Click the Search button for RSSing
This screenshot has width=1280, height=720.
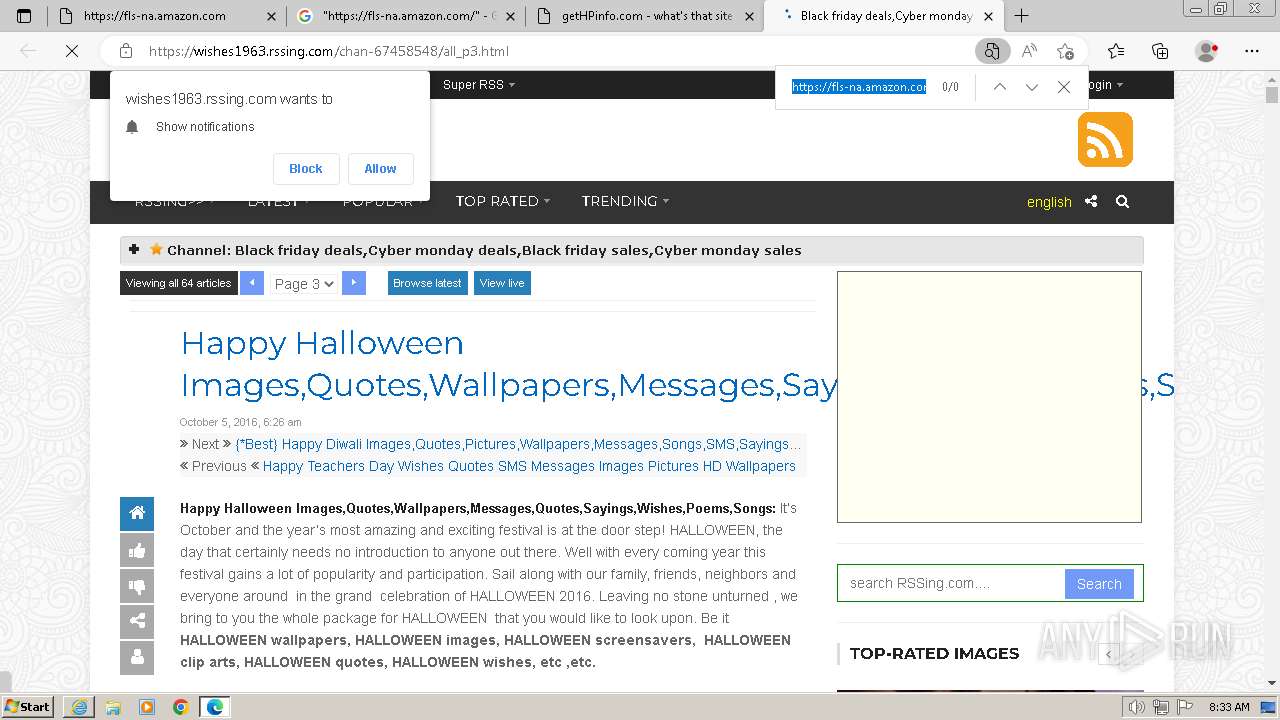tap(1099, 584)
